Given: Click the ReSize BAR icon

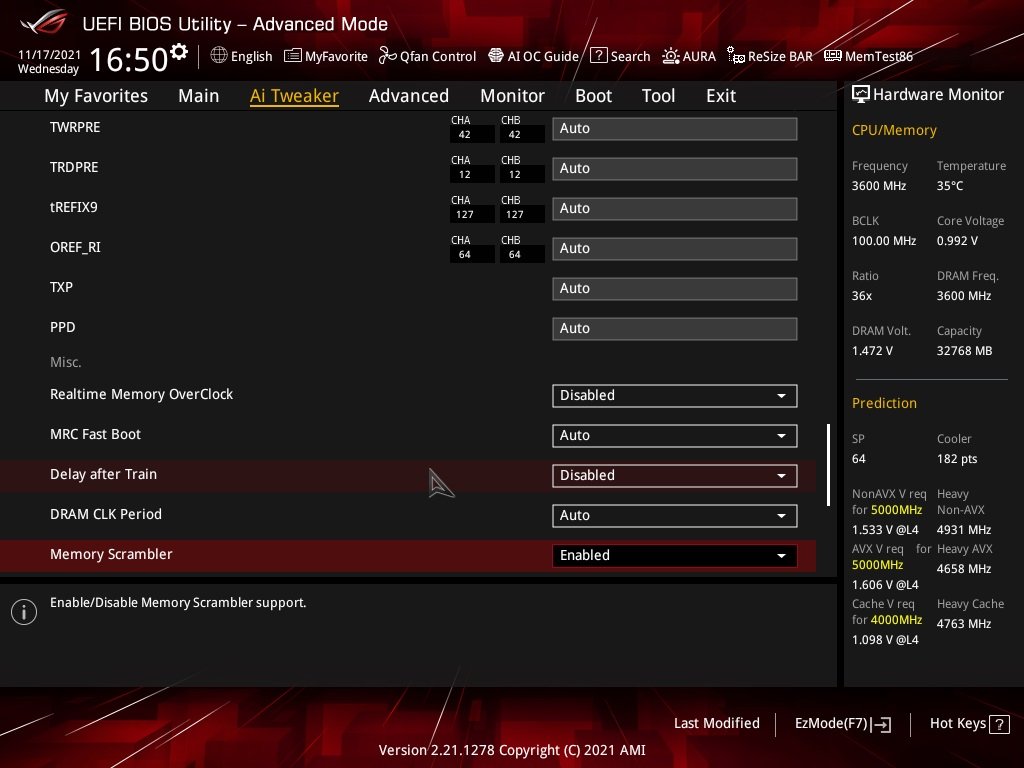Looking at the screenshot, I should (x=736, y=56).
